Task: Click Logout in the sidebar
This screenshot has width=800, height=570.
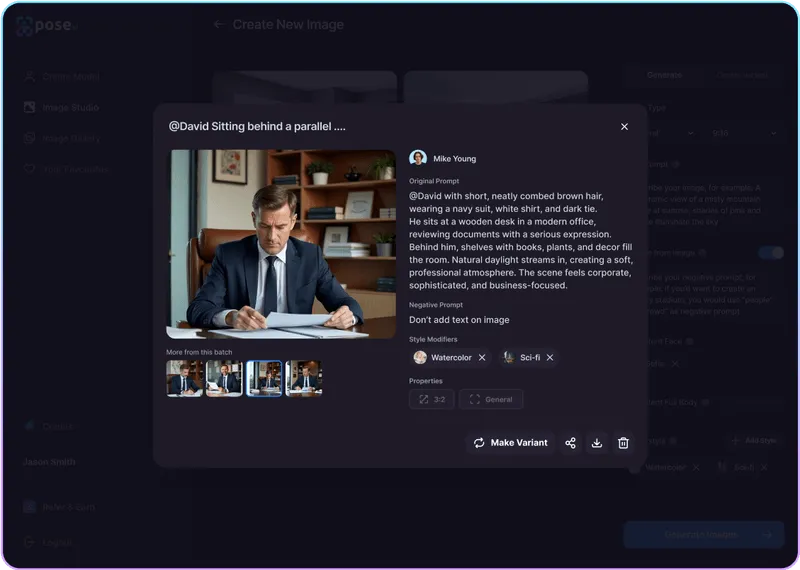Action: (48, 542)
